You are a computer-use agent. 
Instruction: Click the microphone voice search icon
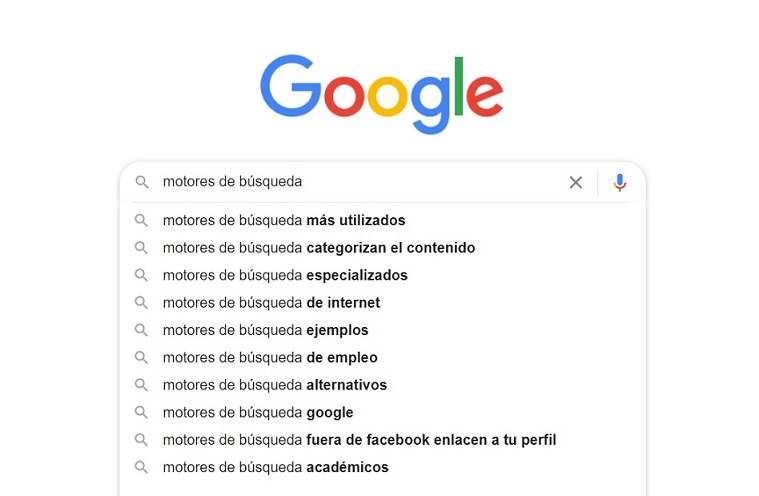coord(620,182)
